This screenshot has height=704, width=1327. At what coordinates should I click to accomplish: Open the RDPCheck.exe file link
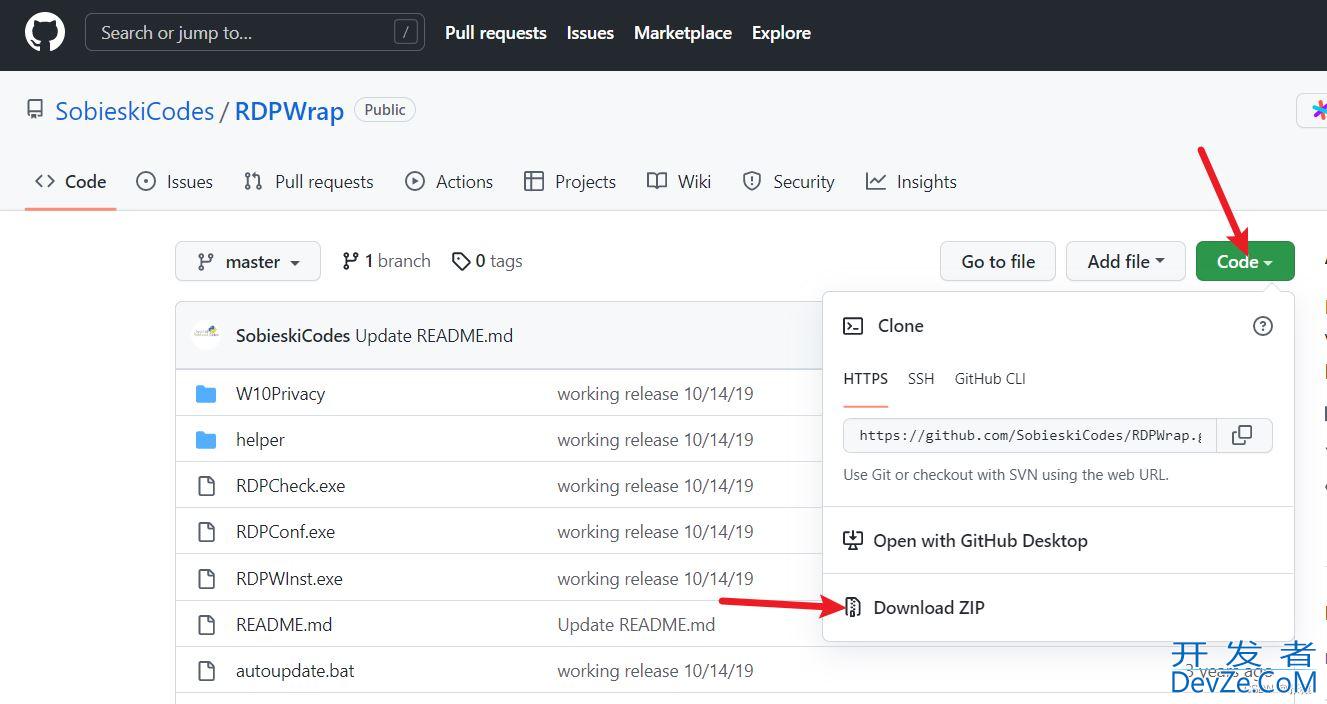coord(290,486)
